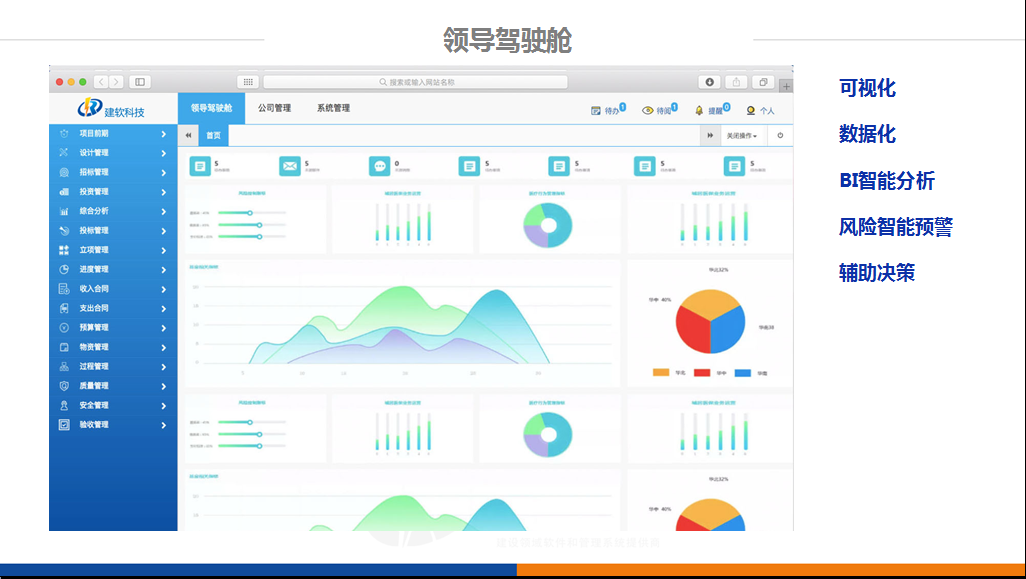
Task: Click the envelope stat card icon
Action: 290,166
